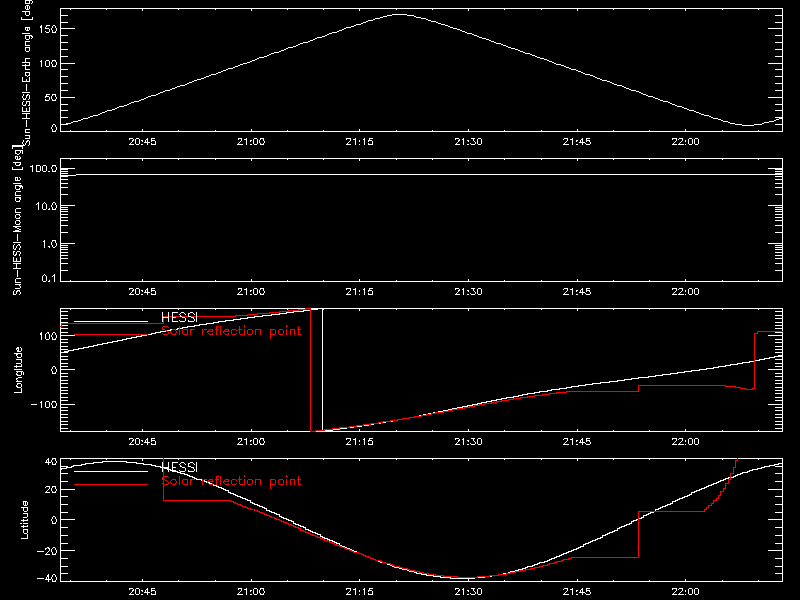Click the red legend line sample in Latitude plot
Image resolution: width=800 pixels, height=600 pixels.
[111, 485]
